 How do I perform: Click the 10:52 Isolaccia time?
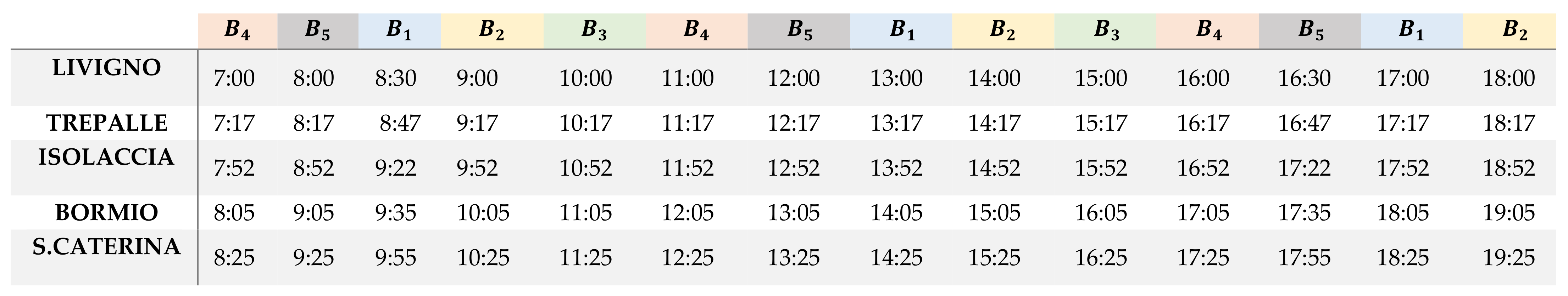click(x=585, y=169)
